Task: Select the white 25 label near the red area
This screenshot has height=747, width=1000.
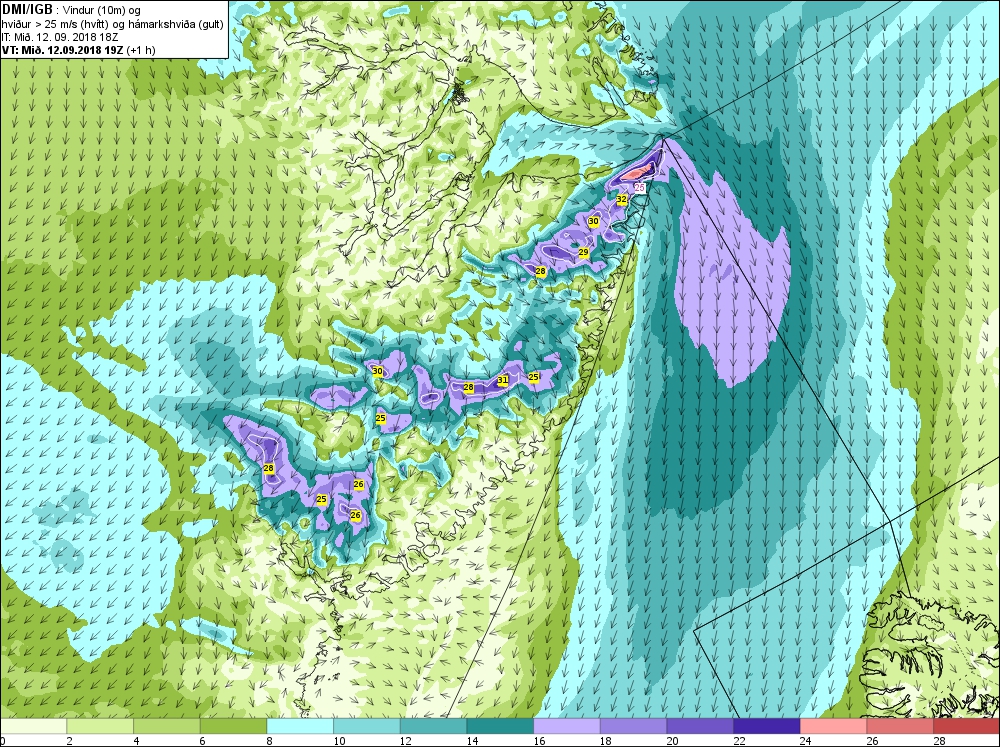Action: click(640, 188)
